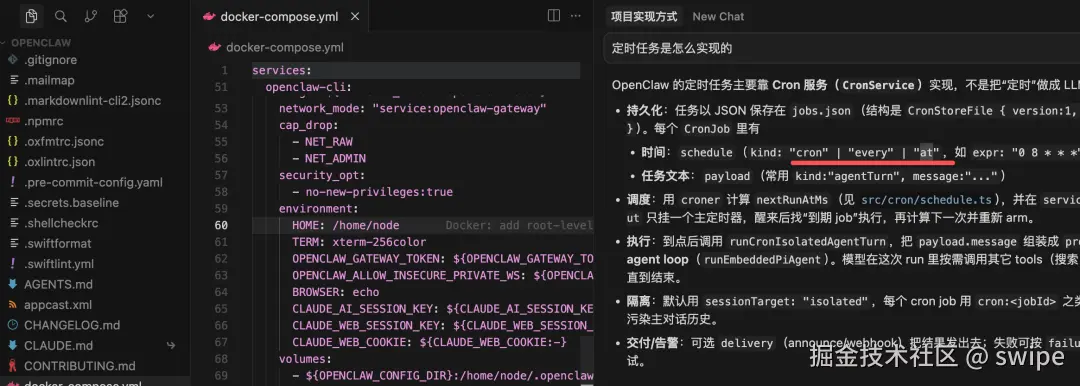1080x386 pixels.
Task: Open .shellcheckrc file in explorer
Action: (61, 223)
